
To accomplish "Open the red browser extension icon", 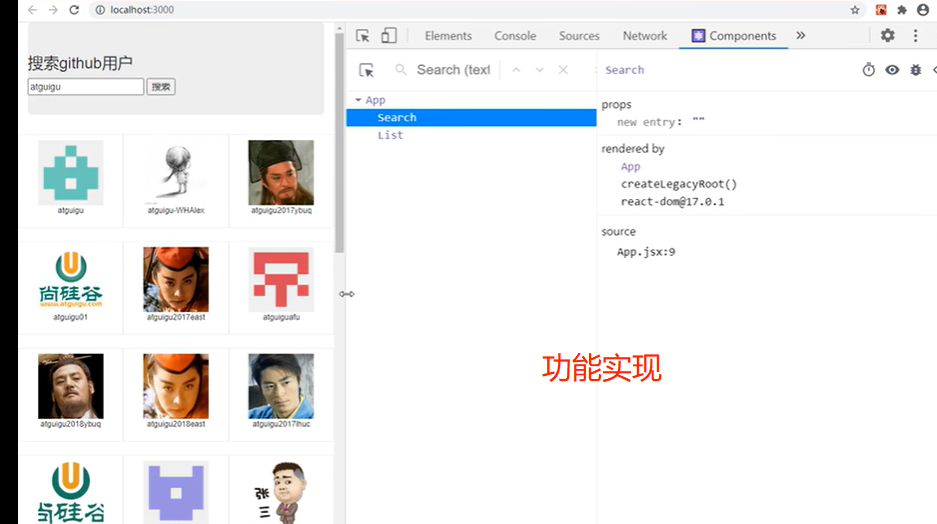I will pyautogui.click(x=881, y=10).
